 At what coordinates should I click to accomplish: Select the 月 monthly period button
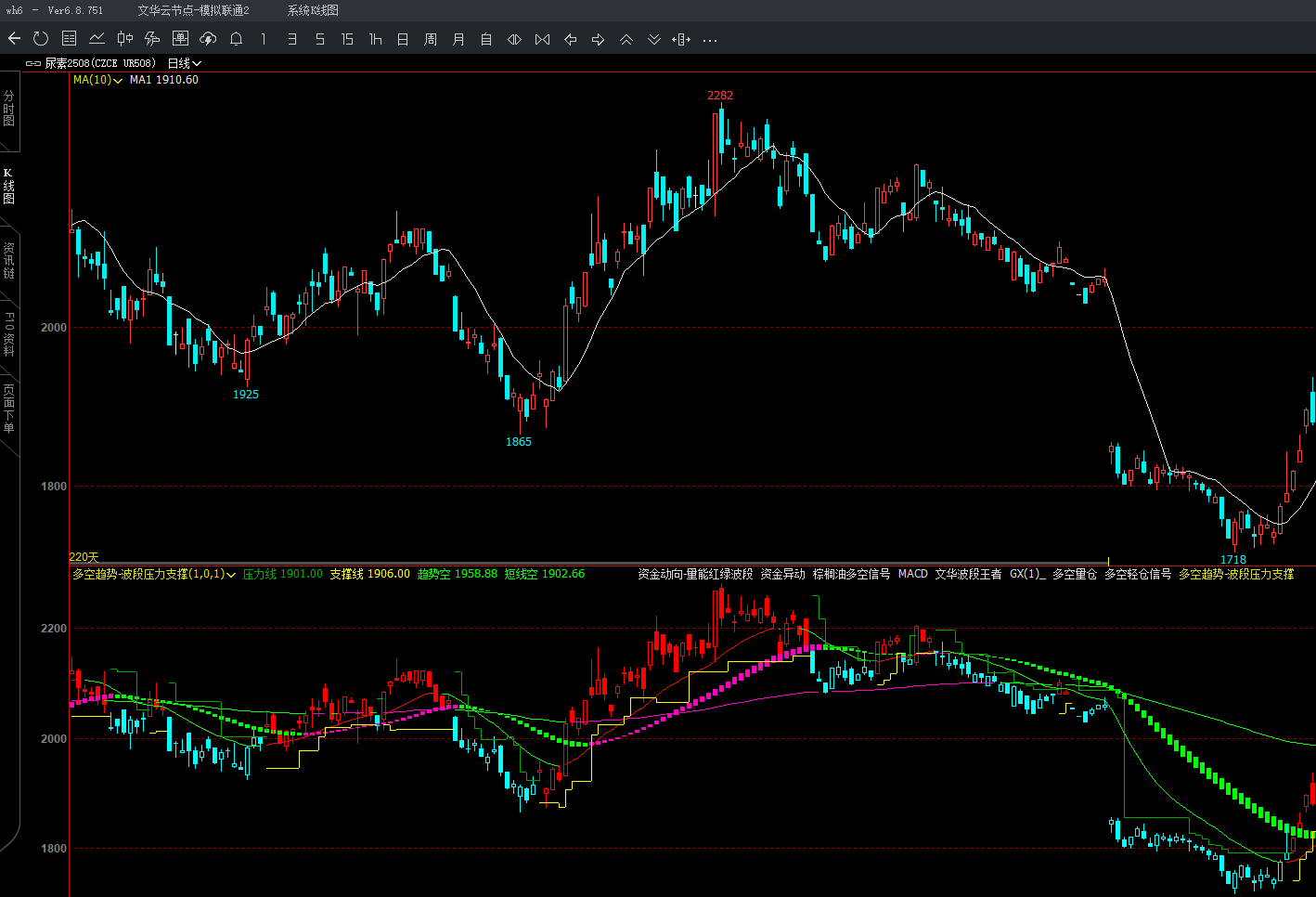(458, 39)
